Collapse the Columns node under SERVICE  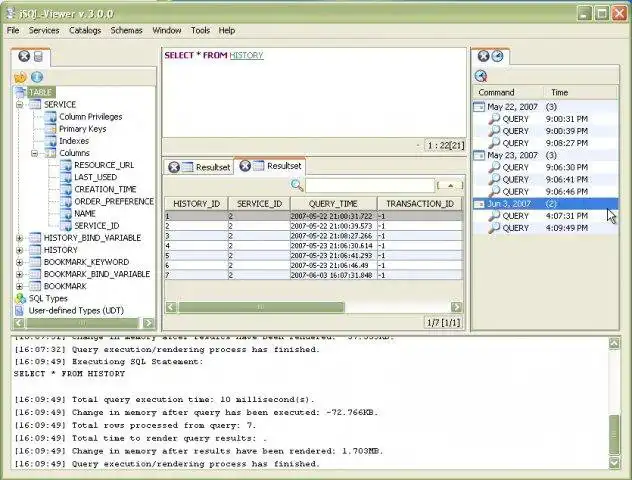35,153
